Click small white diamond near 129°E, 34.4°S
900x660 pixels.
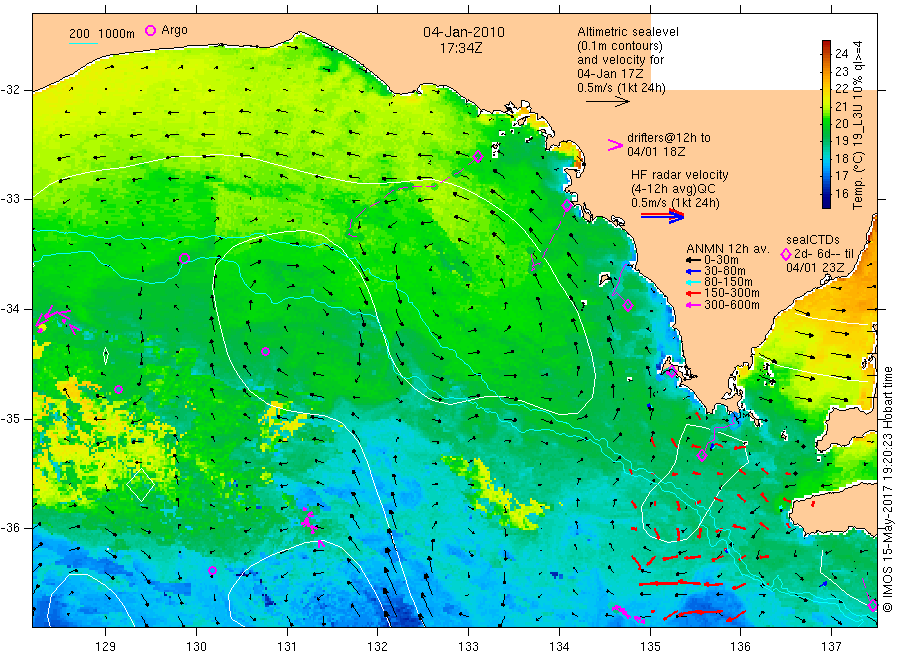point(106,356)
